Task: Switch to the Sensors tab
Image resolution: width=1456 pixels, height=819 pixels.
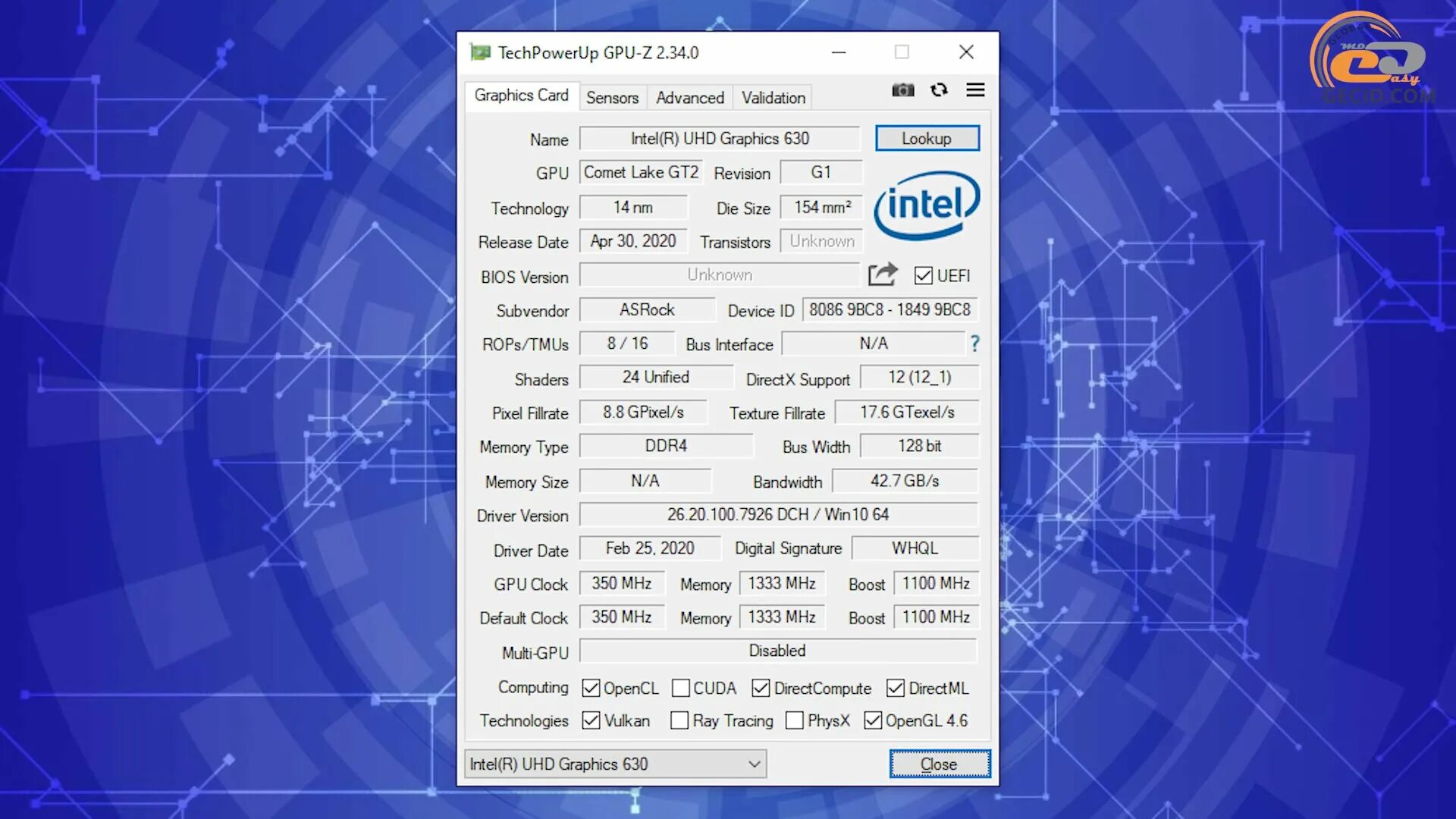Action: click(x=612, y=98)
